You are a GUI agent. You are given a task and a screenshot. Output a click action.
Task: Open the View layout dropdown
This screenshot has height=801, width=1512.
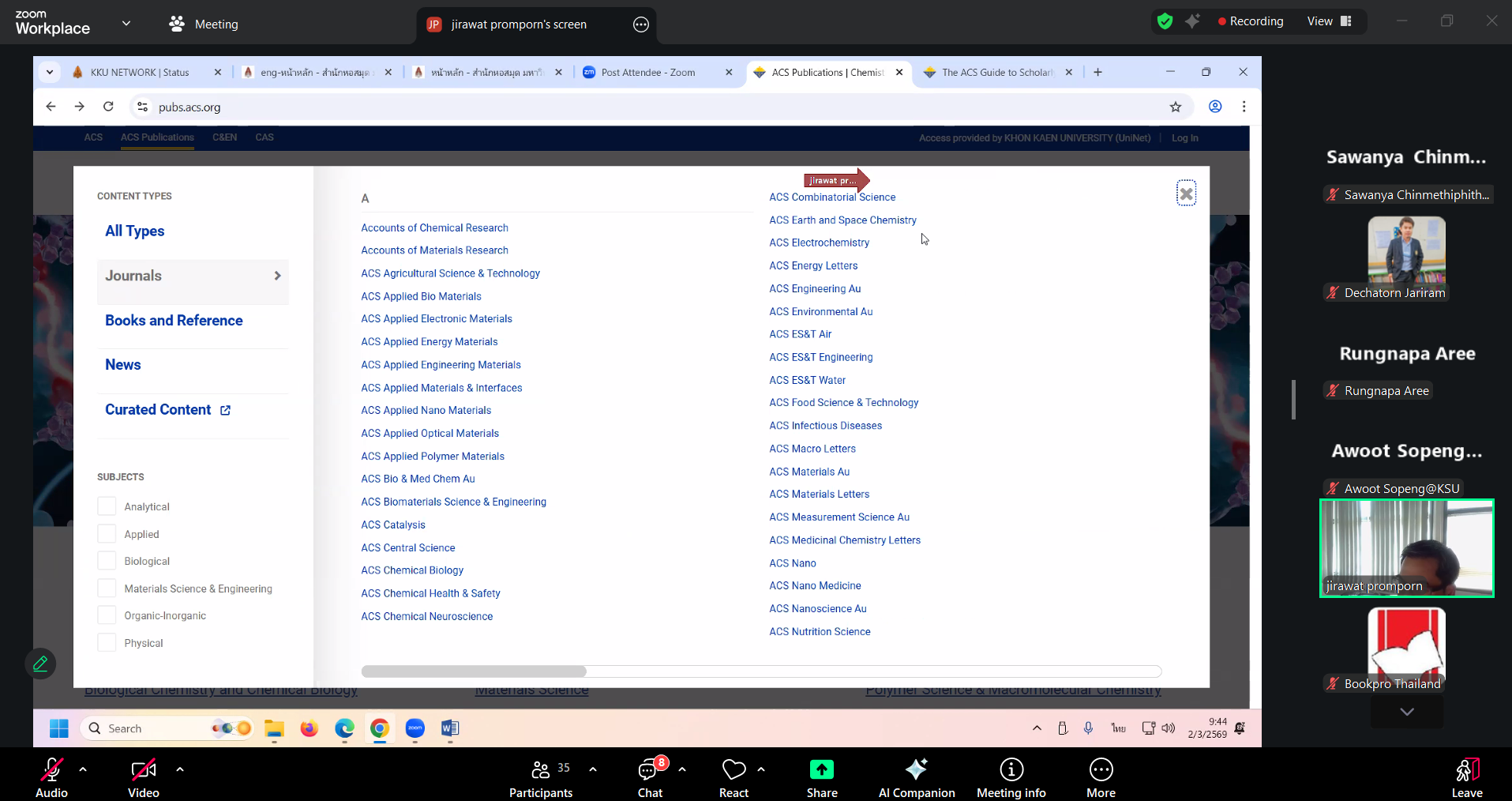pyautogui.click(x=1330, y=21)
